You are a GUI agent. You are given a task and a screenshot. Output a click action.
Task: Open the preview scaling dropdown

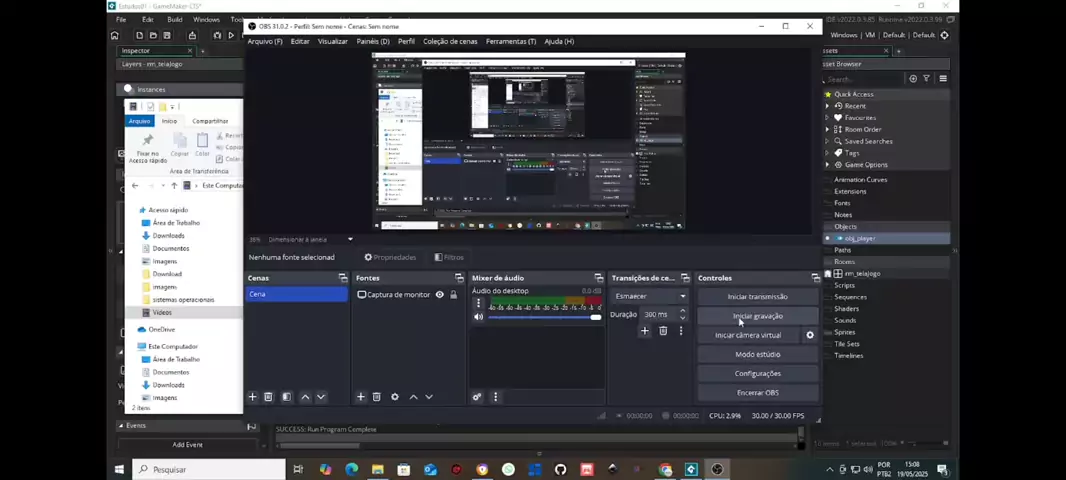[x=350, y=240]
